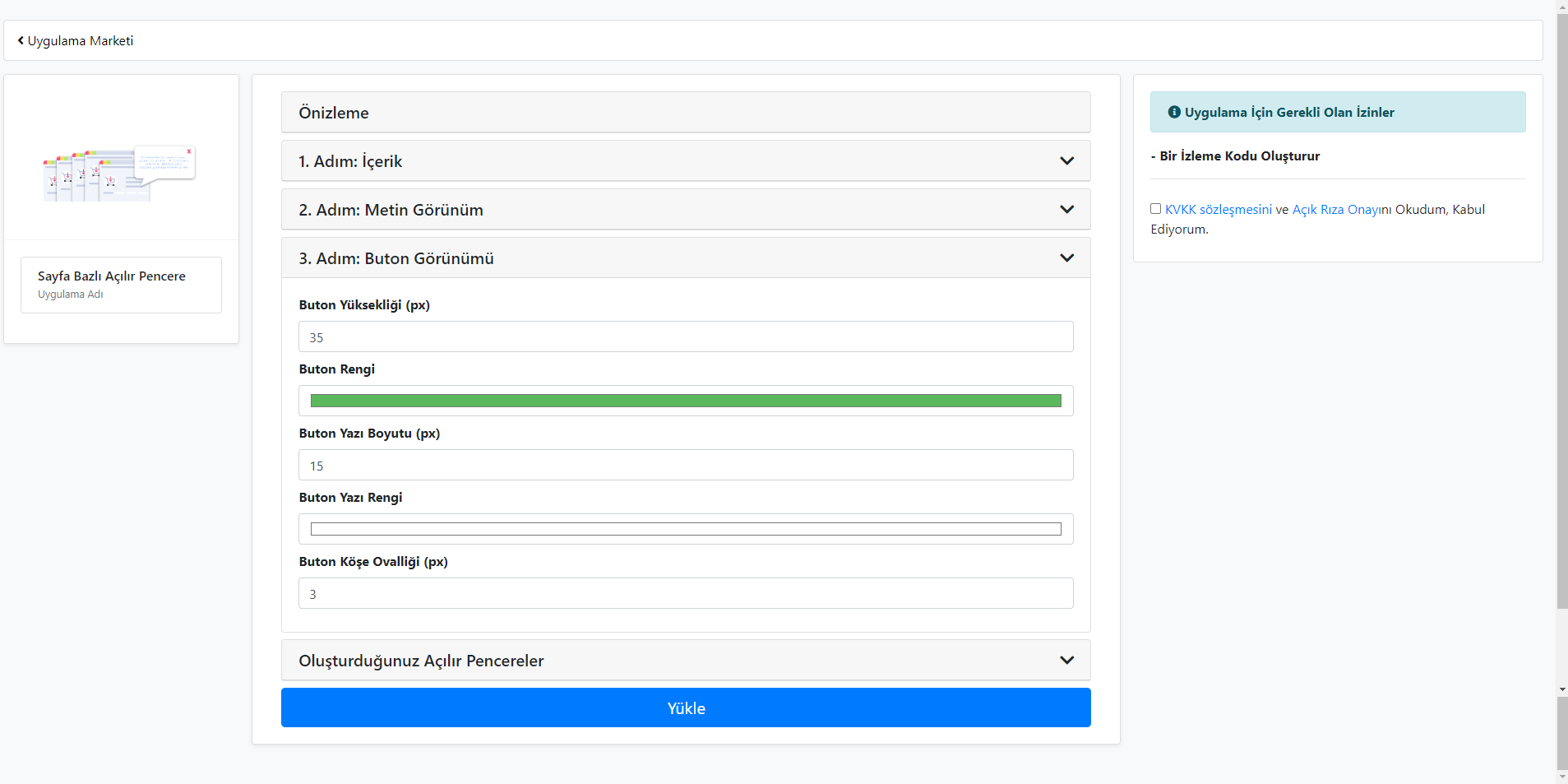This screenshot has height=784, width=1568.
Task: Focus the Buton Yüksekliği (px) field
Action: (686, 336)
